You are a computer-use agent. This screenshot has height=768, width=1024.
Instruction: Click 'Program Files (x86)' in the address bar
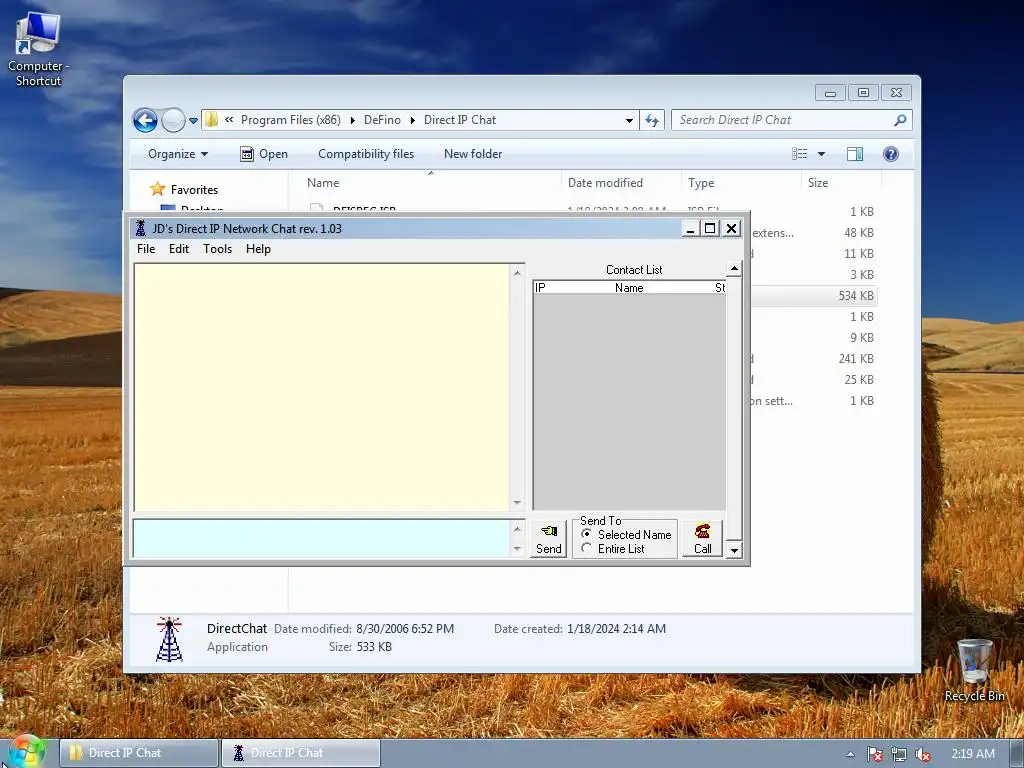pyautogui.click(x=291, y=120)
